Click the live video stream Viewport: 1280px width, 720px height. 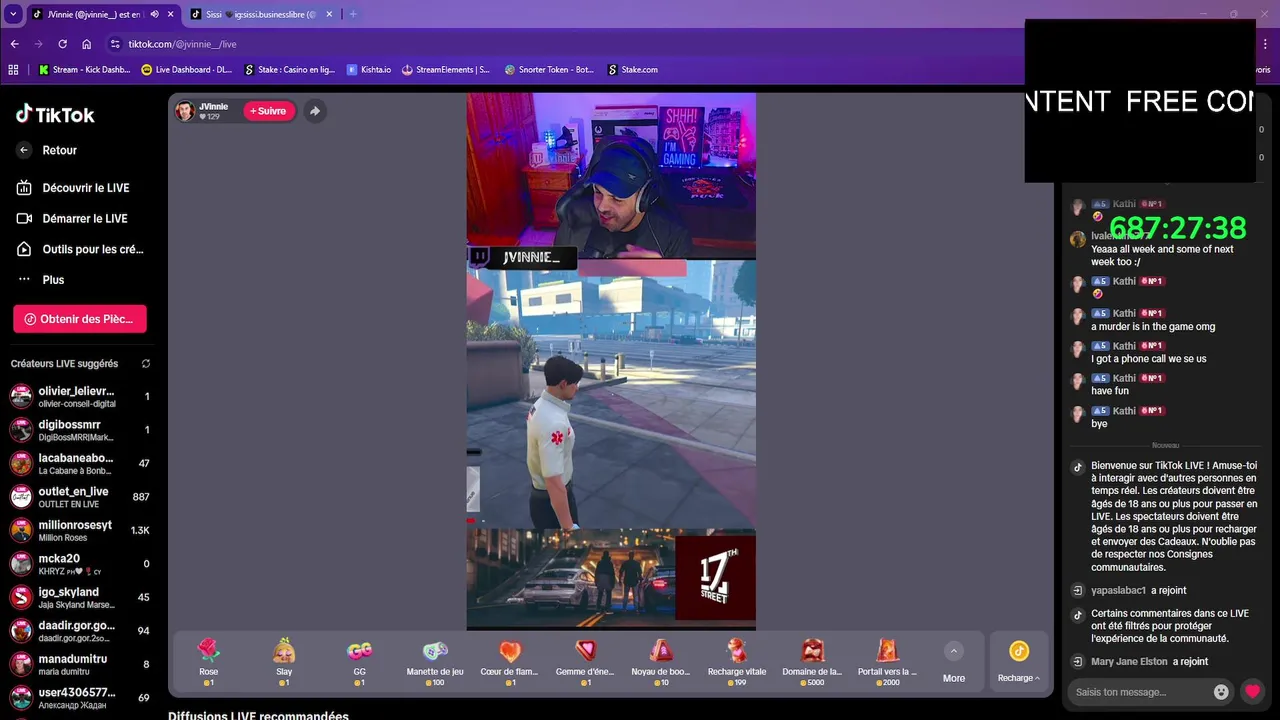[611, 362]
